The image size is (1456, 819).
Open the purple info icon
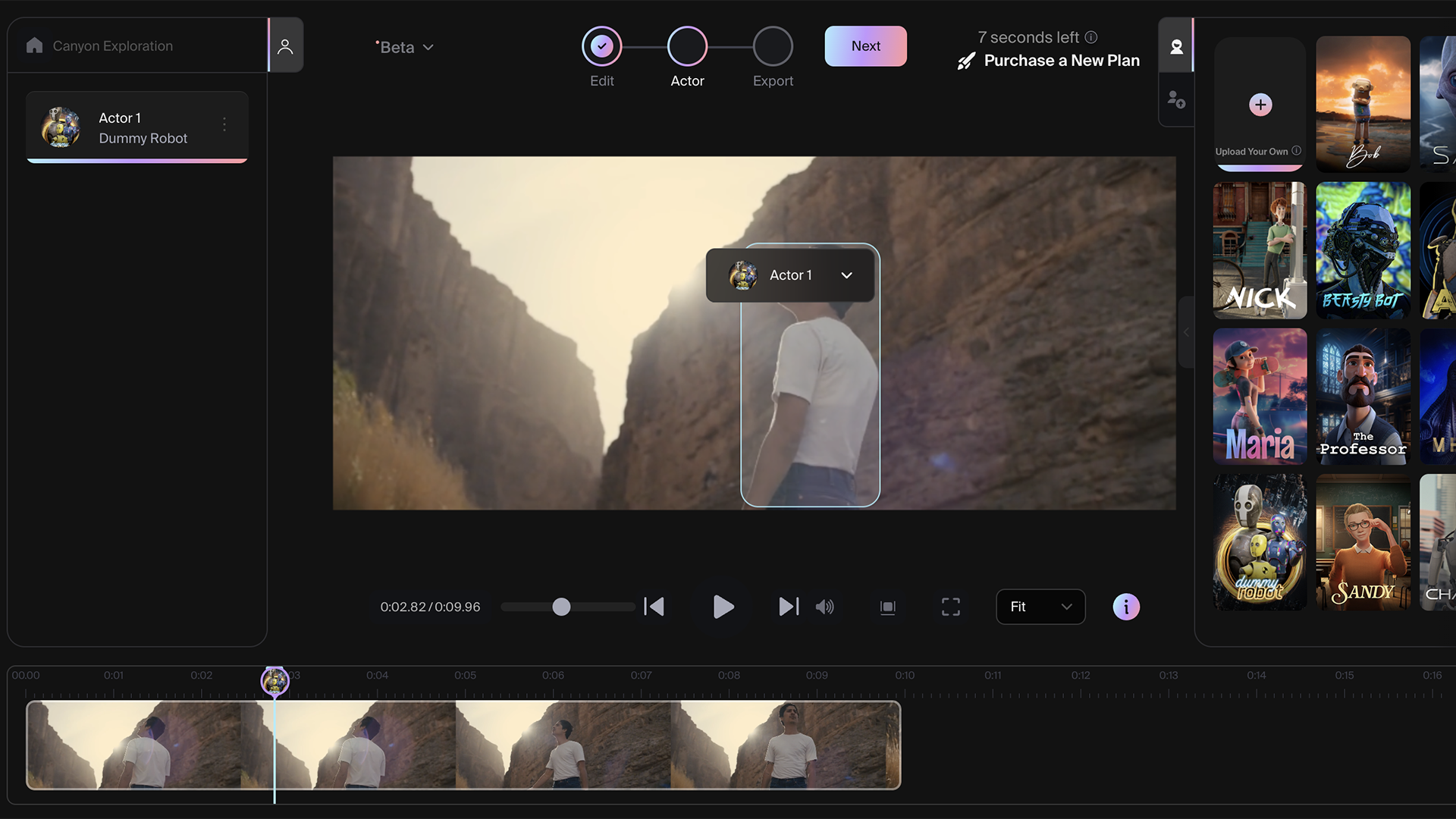1126,607
